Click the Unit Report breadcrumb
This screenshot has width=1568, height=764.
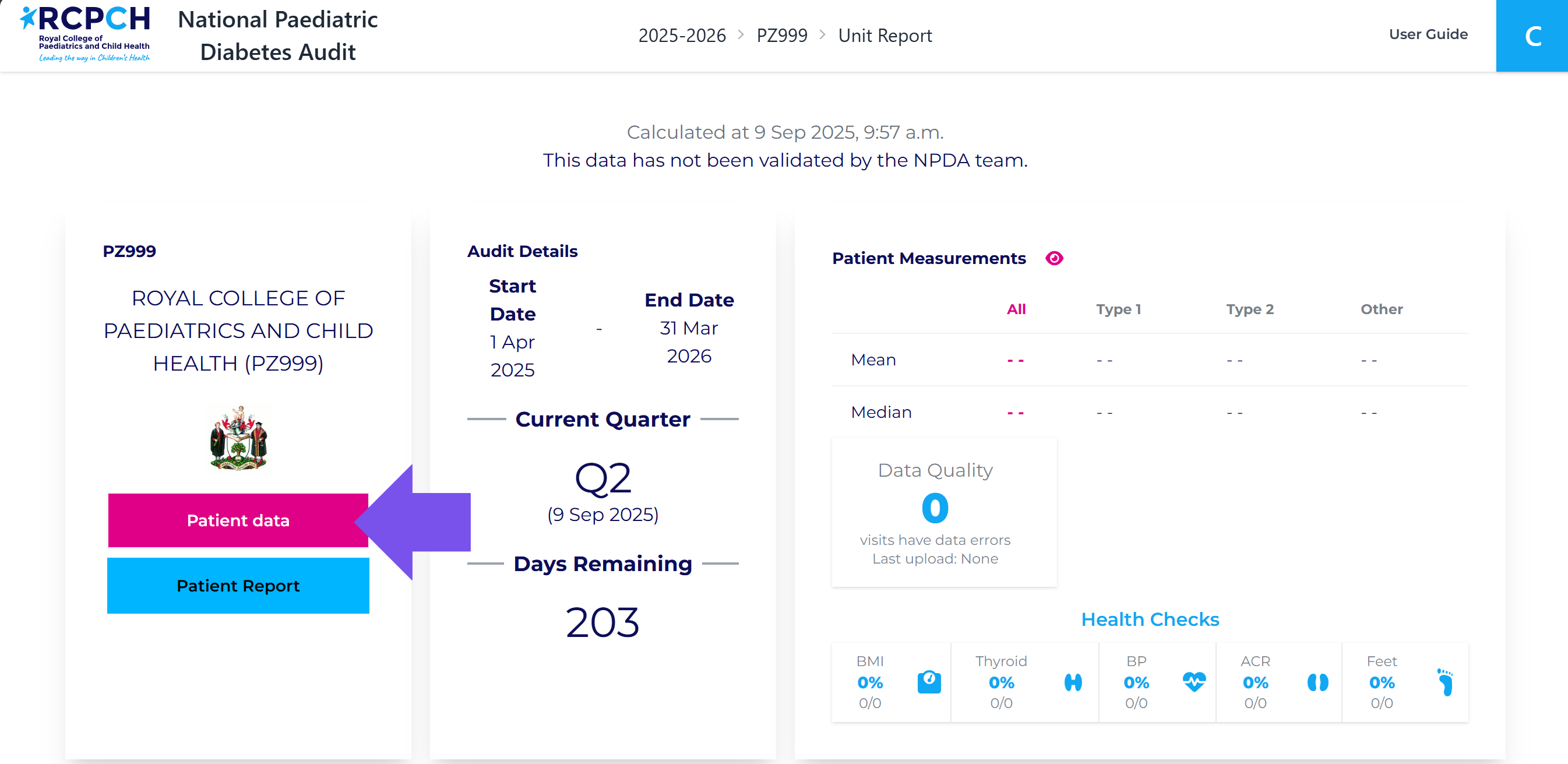pyautogui.click(x=885, y=36)
